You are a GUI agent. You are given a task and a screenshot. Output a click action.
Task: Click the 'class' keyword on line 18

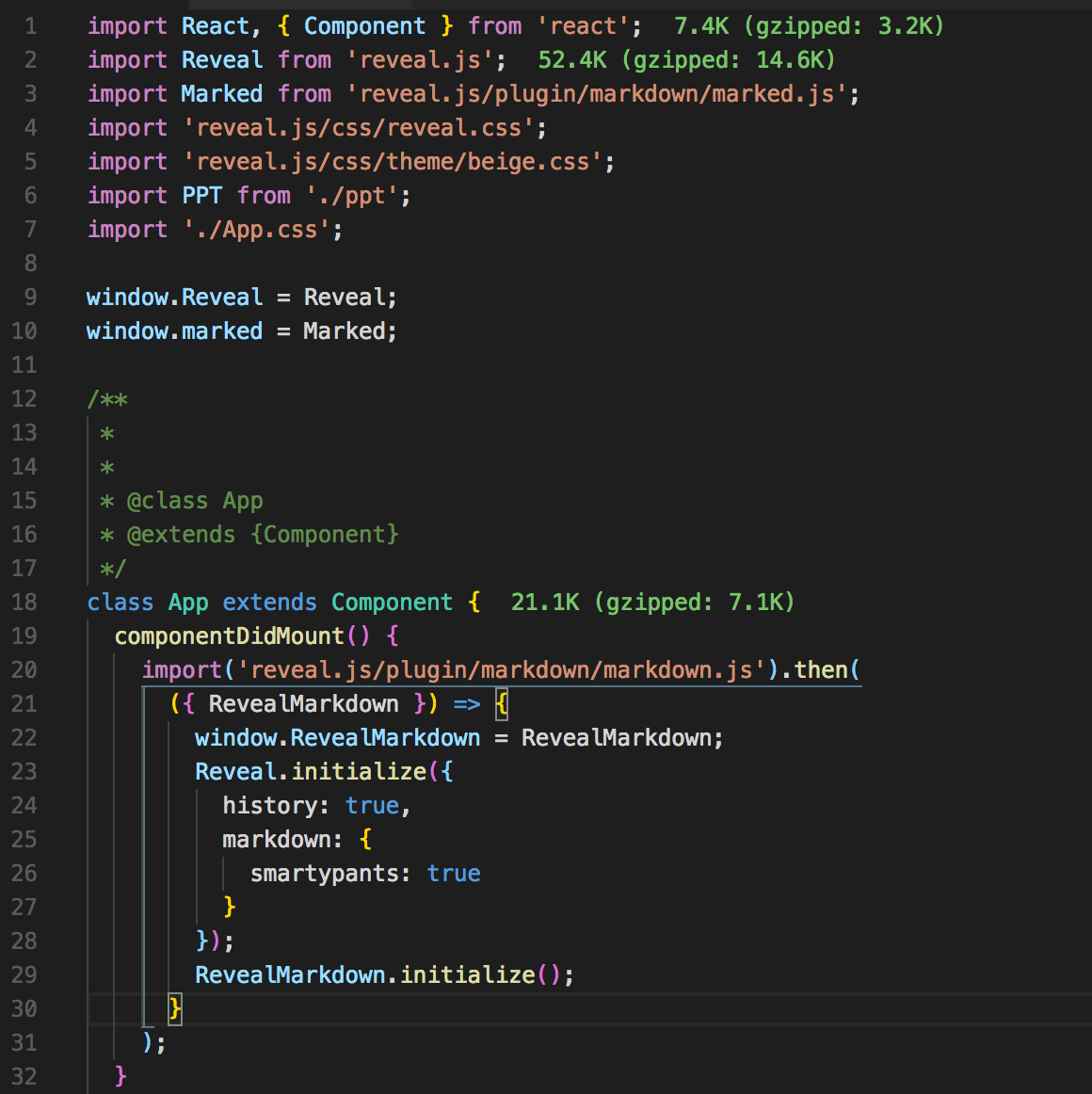coord(120,603)
